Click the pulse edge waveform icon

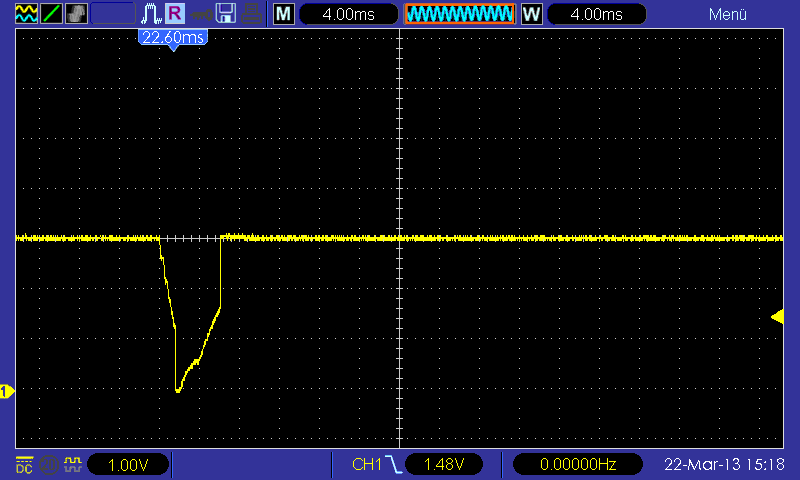151,13
